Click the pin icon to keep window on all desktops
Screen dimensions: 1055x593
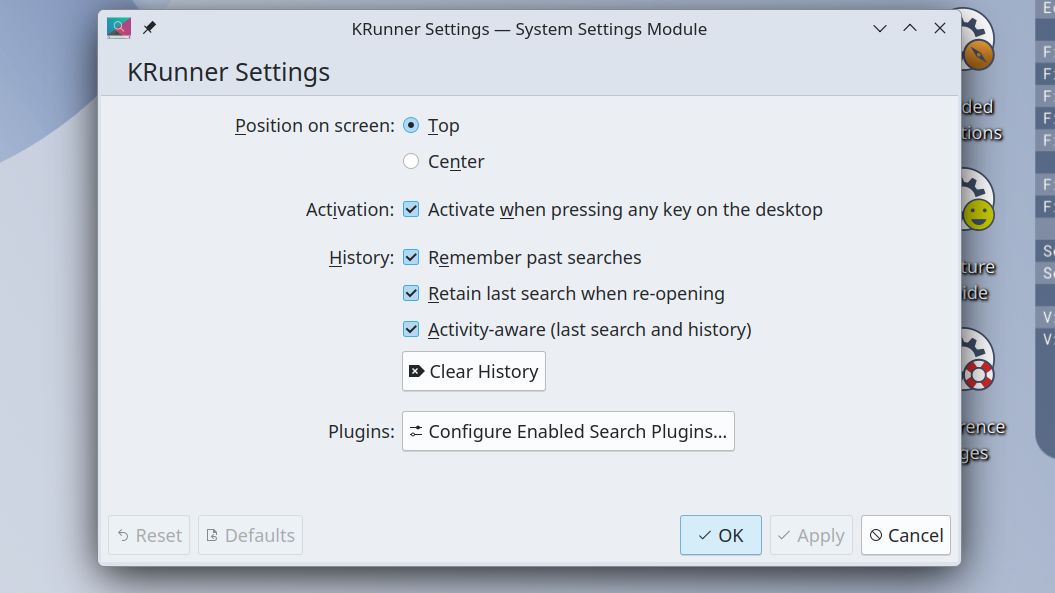149,28
